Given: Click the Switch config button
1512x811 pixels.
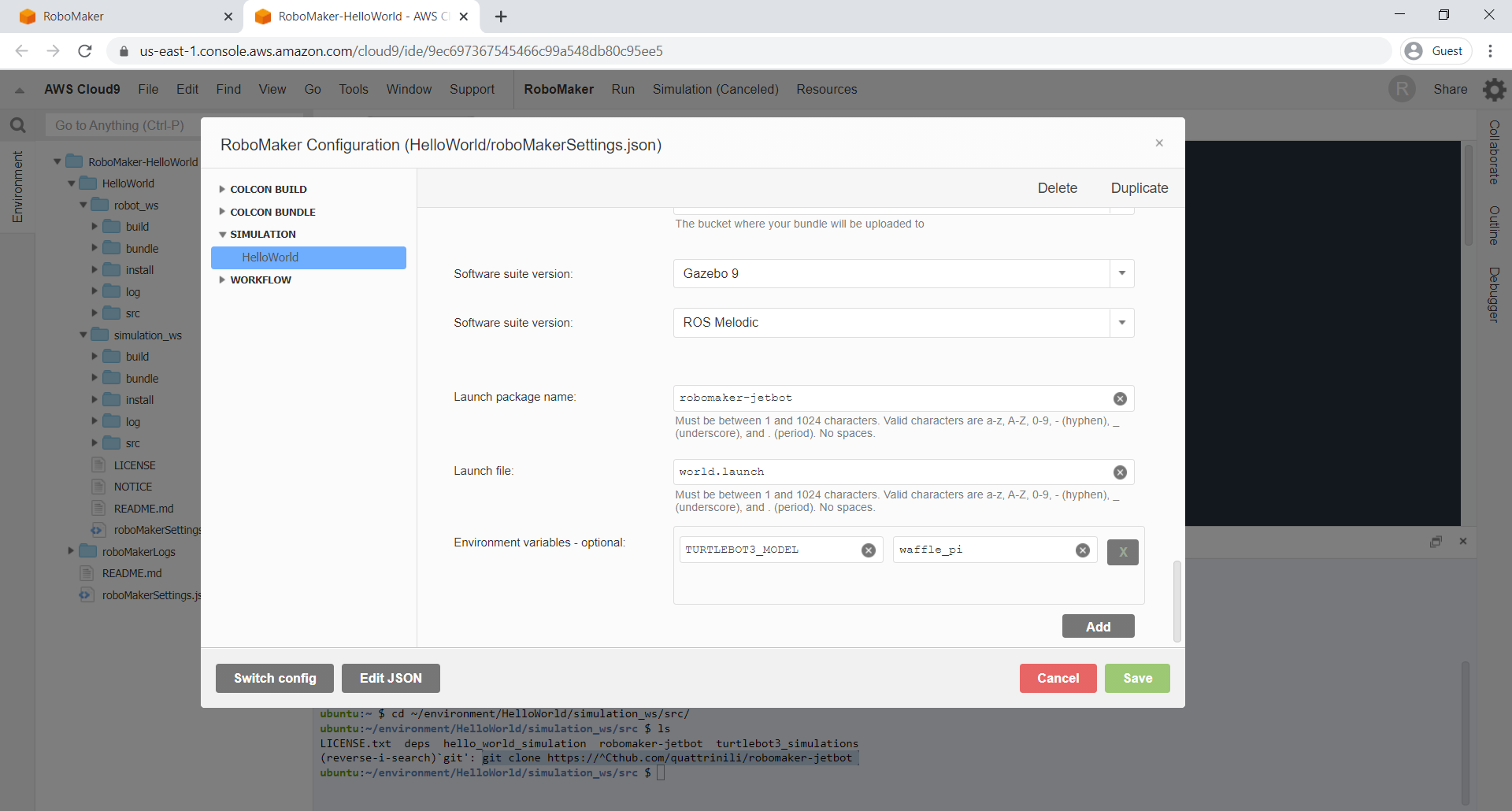Looking at the screenshot, I should 275,679.
